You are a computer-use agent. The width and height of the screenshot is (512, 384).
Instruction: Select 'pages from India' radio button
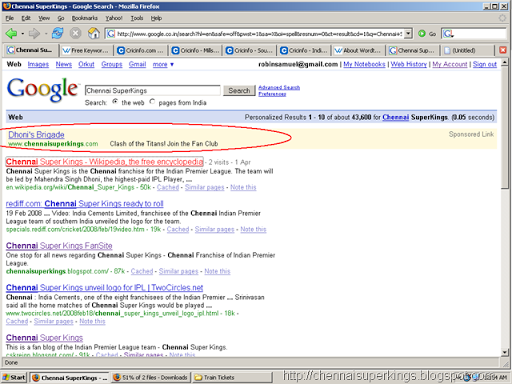point(152,101)
